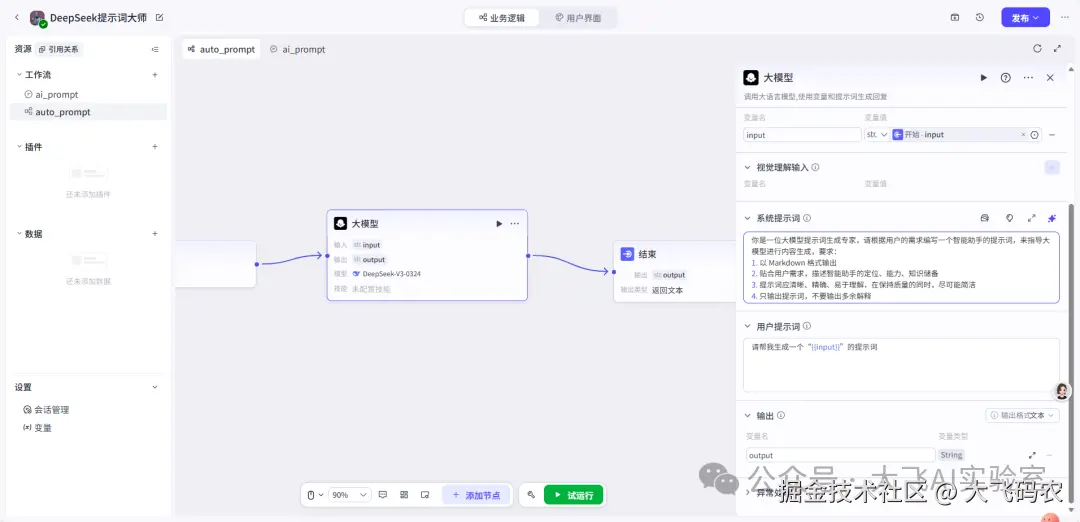Image resolution: width=1080 pixels, height=522 pixels.
Task: Open the prompt tips bulb in 系统提示词
Action: (x=1009, y=218)
